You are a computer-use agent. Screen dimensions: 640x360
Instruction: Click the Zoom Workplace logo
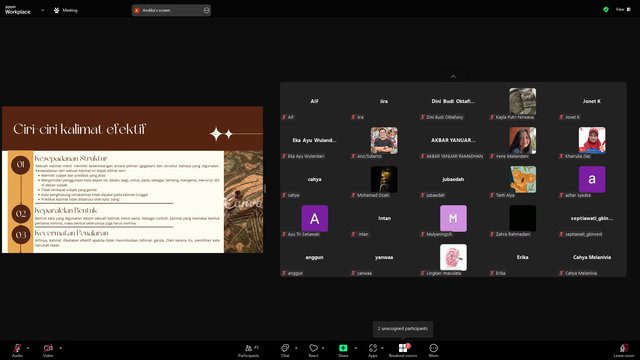pos(18,10)
